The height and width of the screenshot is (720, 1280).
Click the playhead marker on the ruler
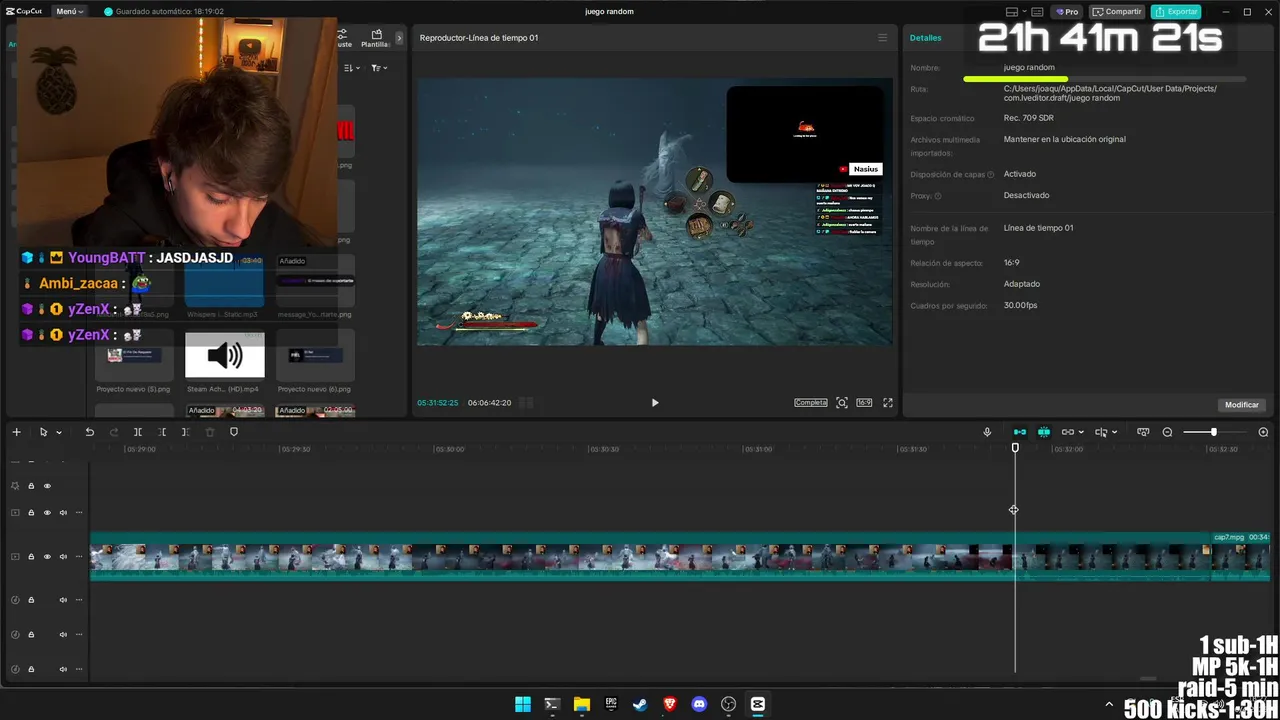click(1015, 448)
